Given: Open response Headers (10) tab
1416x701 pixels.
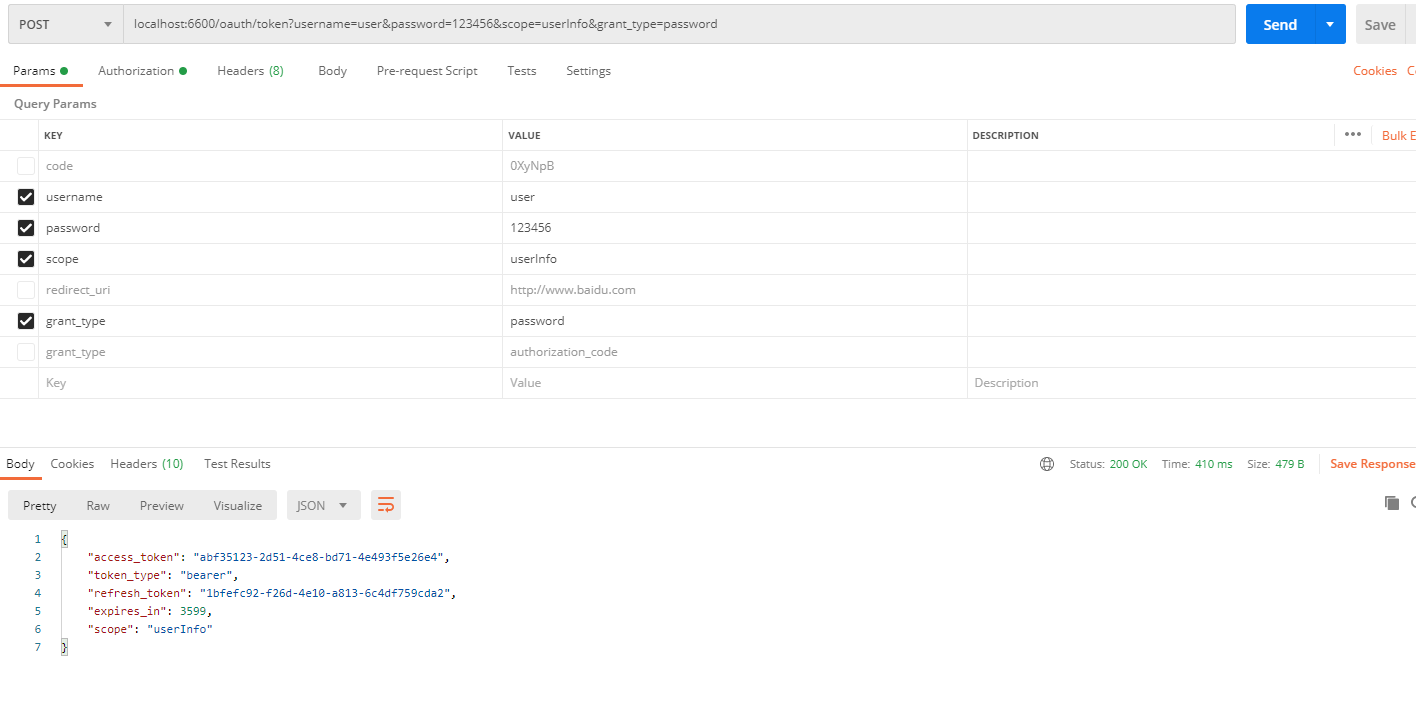Looking at the screenshot, I should coord(147,464).
